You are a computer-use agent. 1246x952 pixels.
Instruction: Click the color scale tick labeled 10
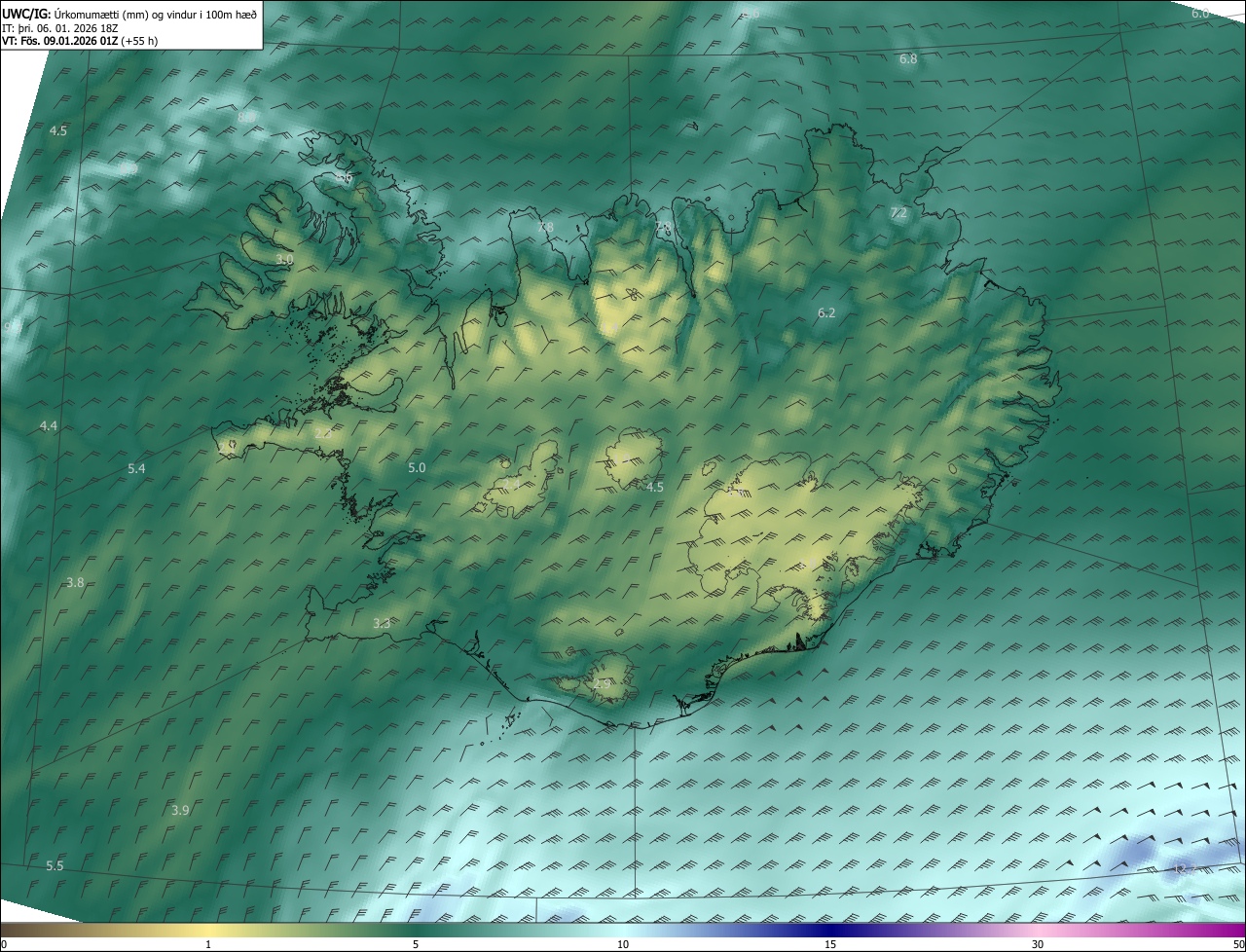(x=623, y=944)
